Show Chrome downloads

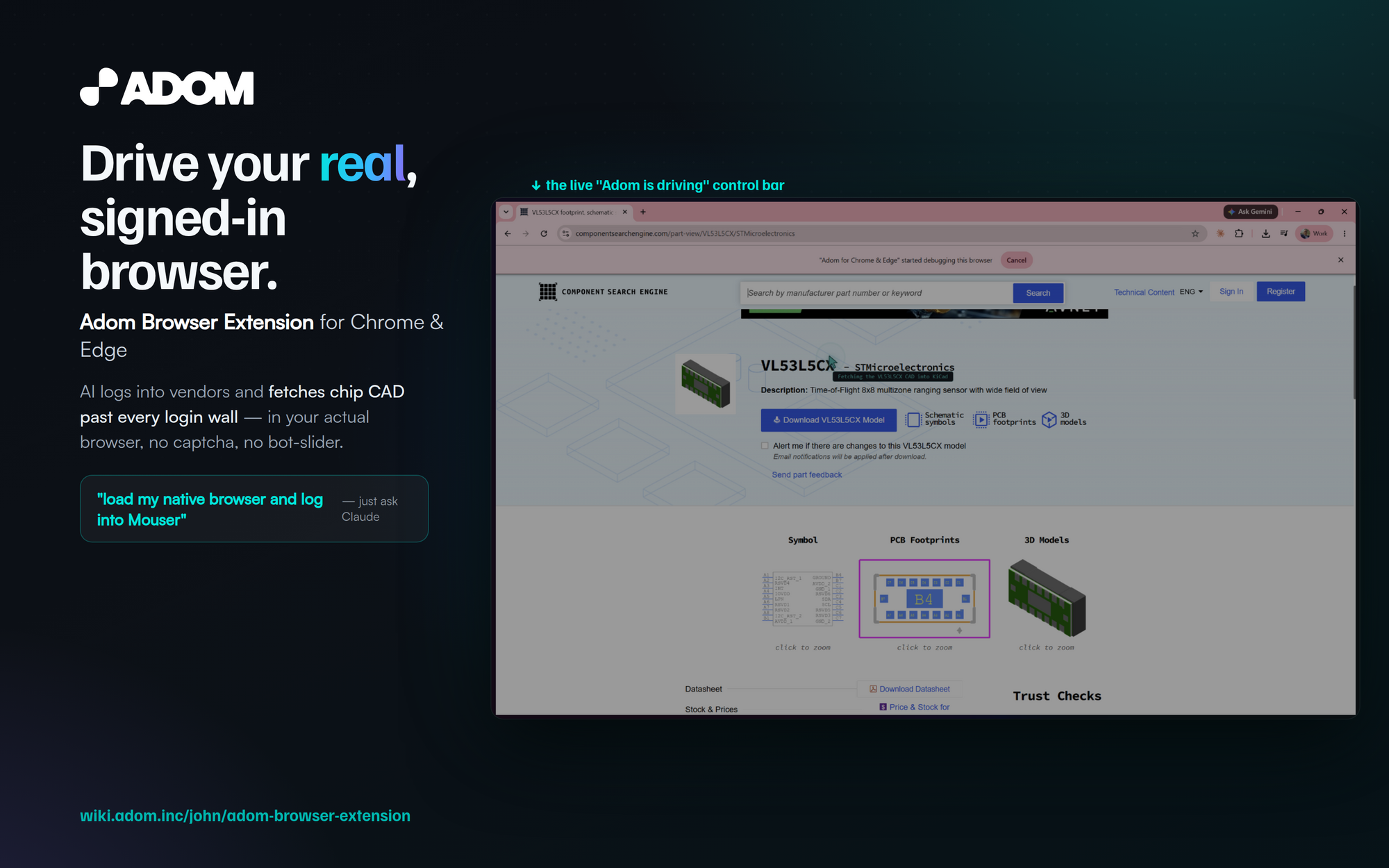point(1266,233)
